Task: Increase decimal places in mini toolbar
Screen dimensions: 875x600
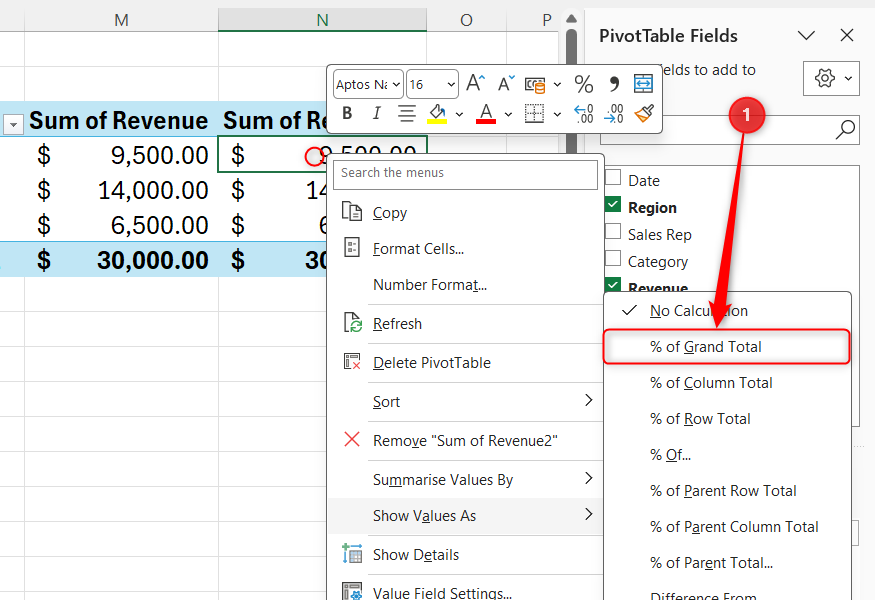Action: point(584,114)
